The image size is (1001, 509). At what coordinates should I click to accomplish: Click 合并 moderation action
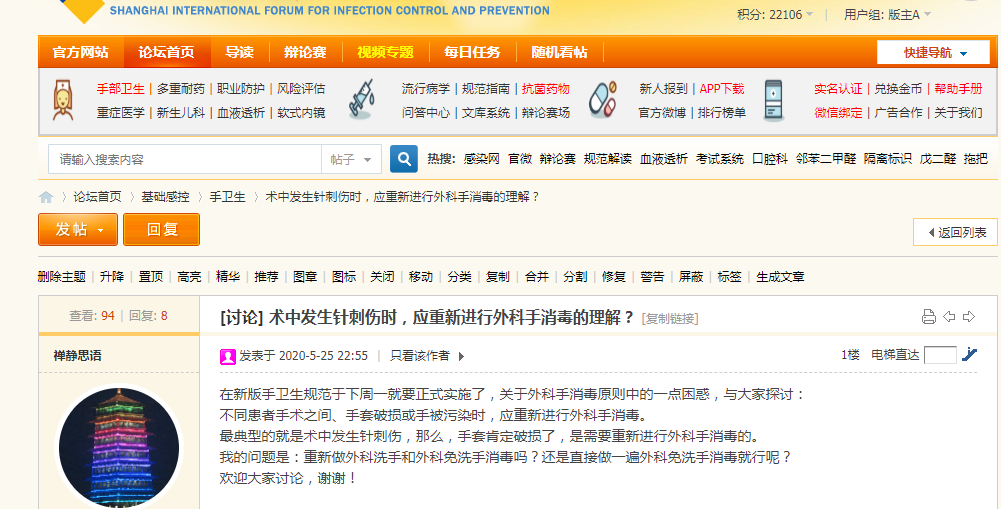pyautogui.click(x=537, y=277)
